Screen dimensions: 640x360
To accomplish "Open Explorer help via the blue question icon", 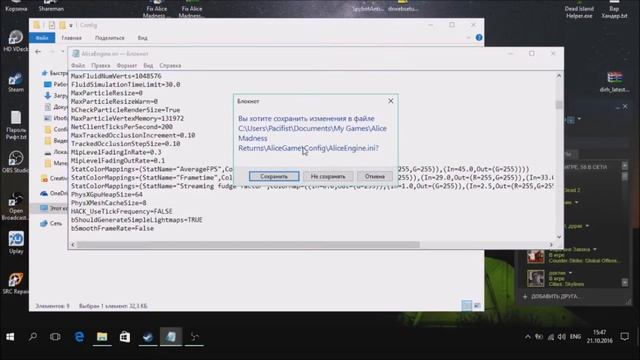I will (479, 38).
